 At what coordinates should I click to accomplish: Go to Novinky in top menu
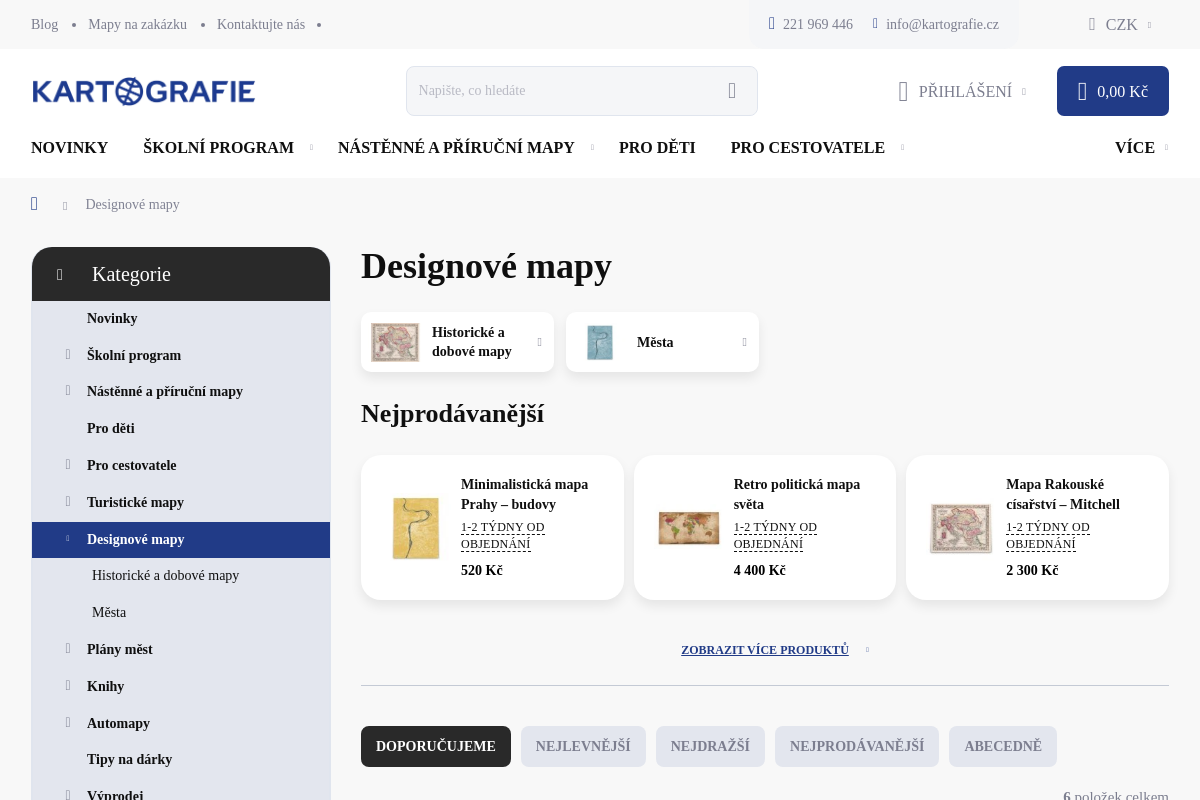click(x=69, y=148)
